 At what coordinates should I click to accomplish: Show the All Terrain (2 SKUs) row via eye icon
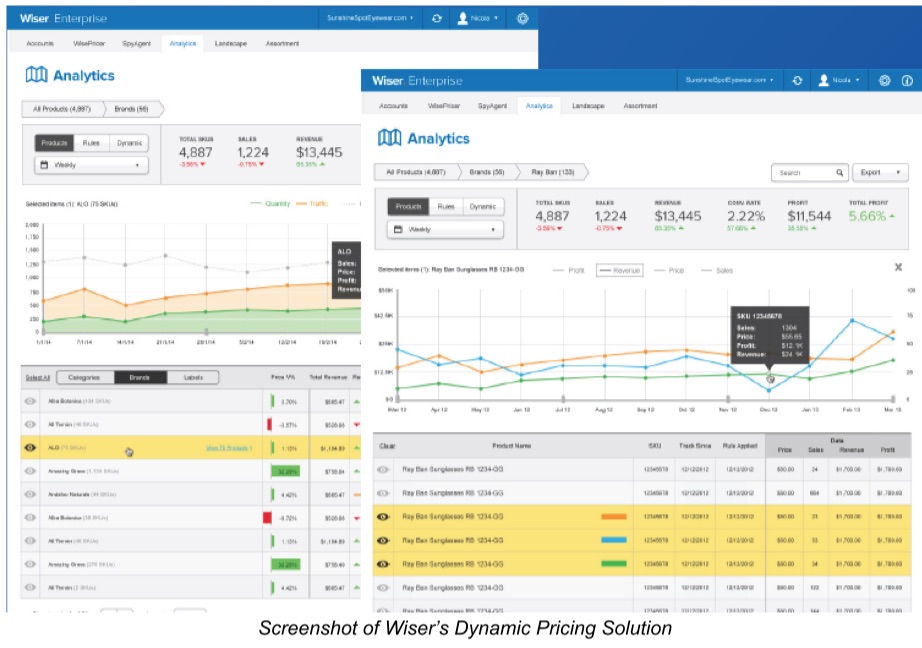coord(30,587)
